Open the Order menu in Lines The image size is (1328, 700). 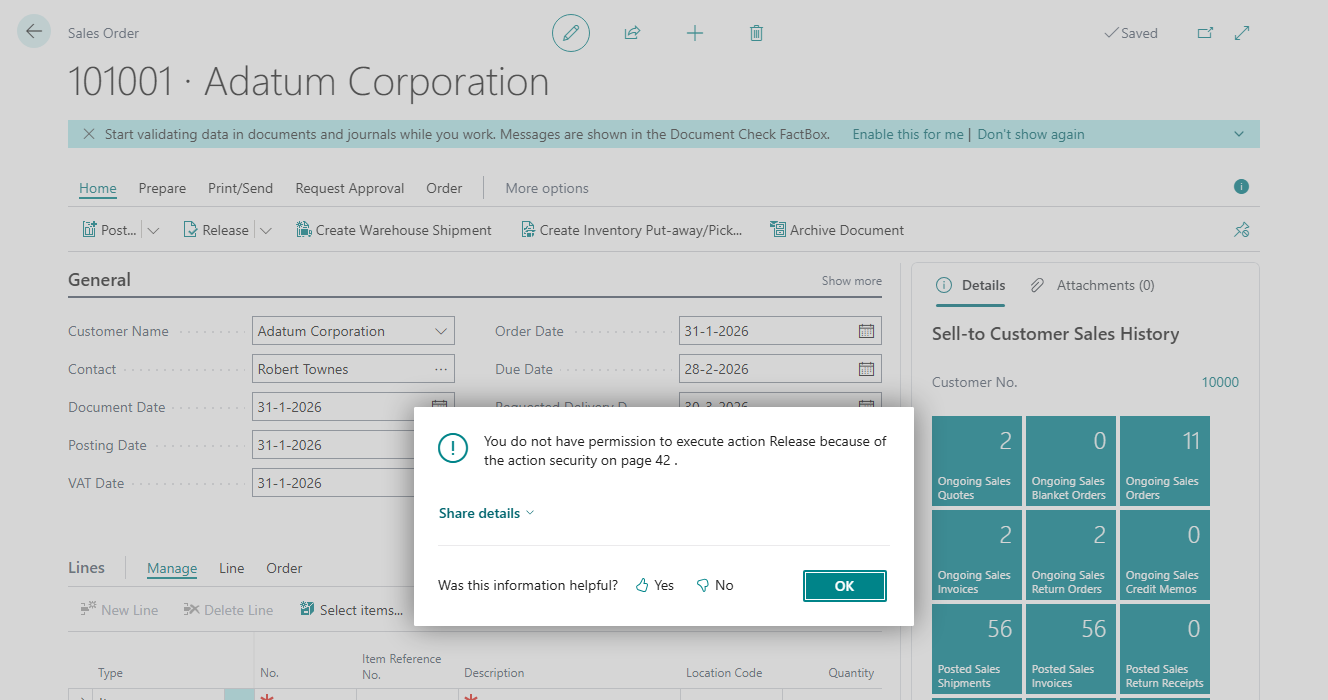[x=284, y=568]
